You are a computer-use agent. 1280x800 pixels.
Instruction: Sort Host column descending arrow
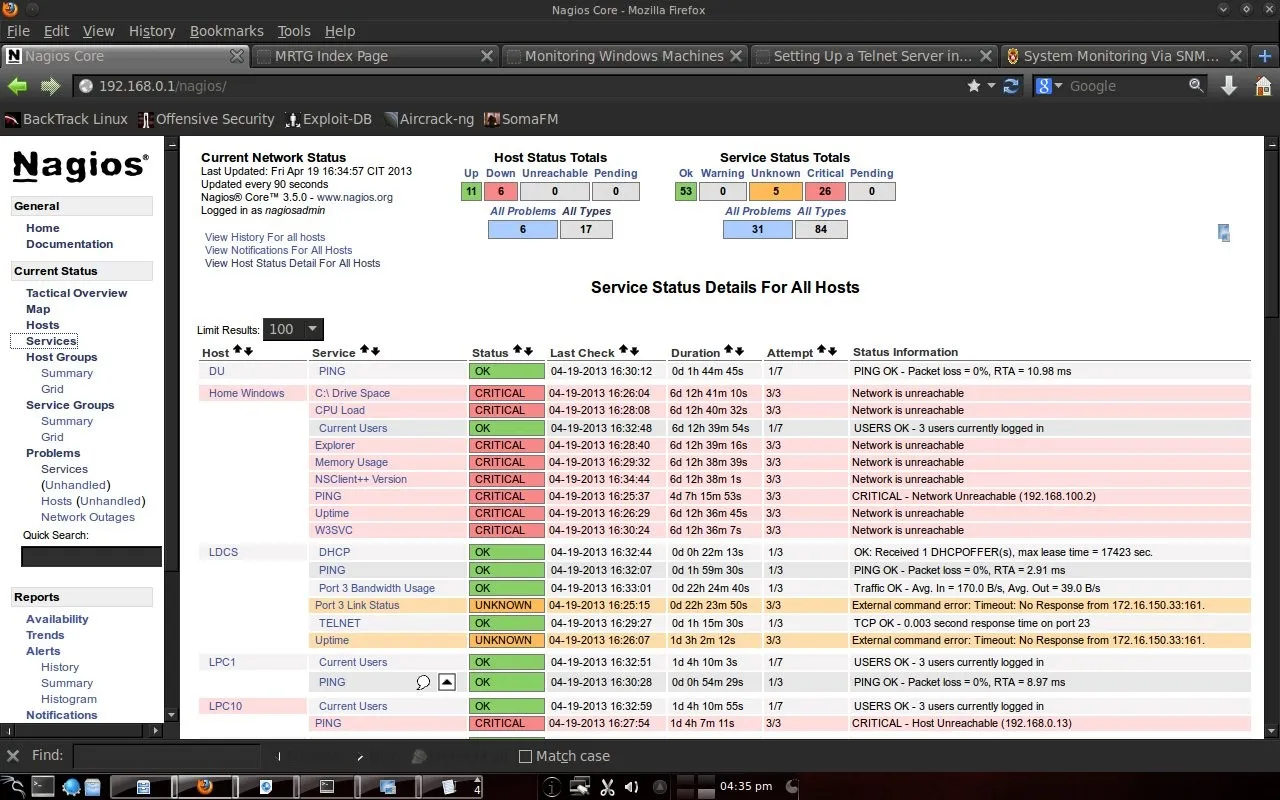pos(248,351)
